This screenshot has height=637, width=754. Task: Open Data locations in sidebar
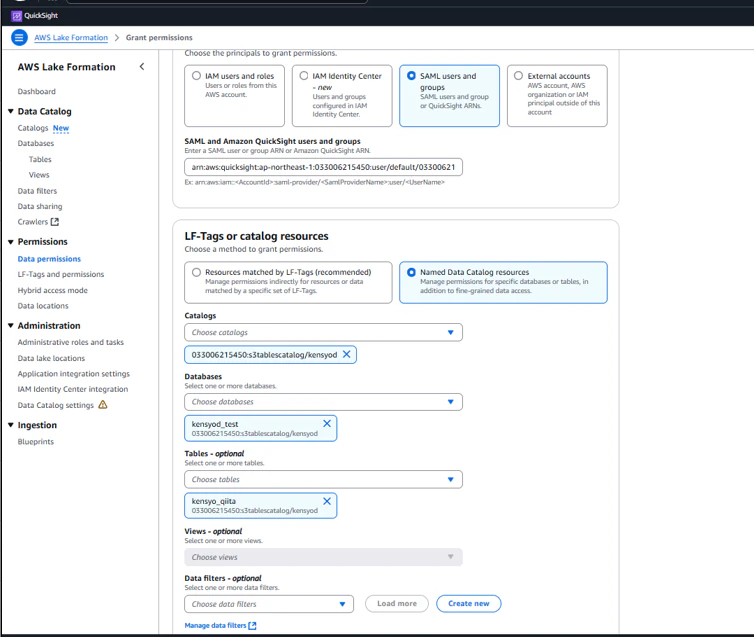coord(43,306)
